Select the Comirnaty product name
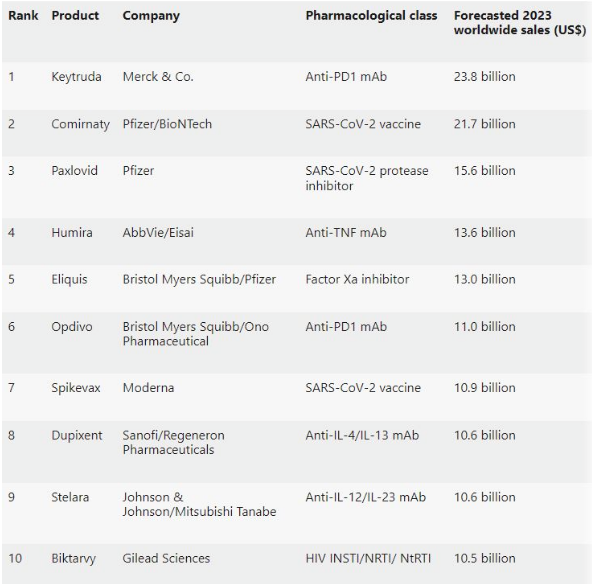Image resolution: width=592 pixels, height=584 pixels. (x=80, y=124)
